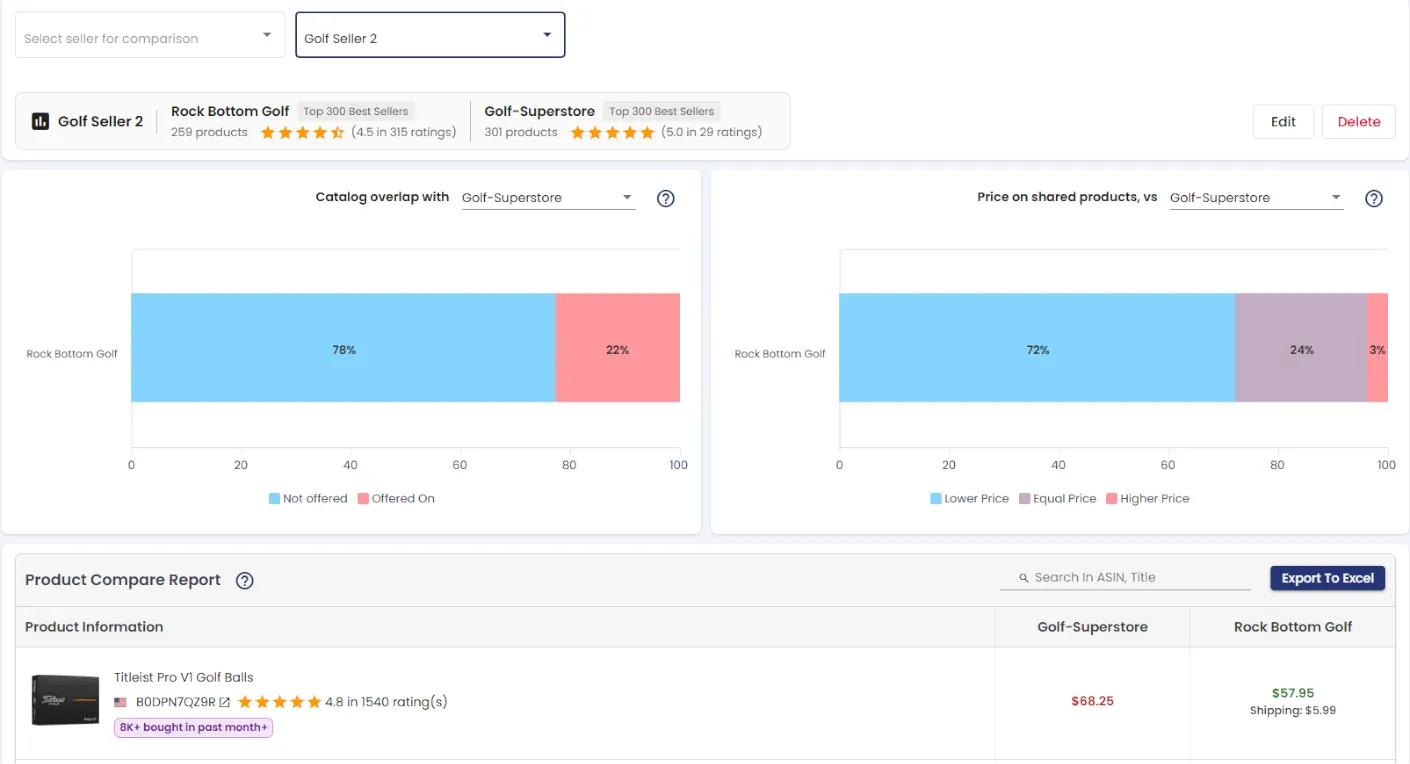Open Catalog overlap with Golf-Superstore dropdown
The width and height of the screenshot is (1410, 764).
pyautogui.click(x=548, y=198)
